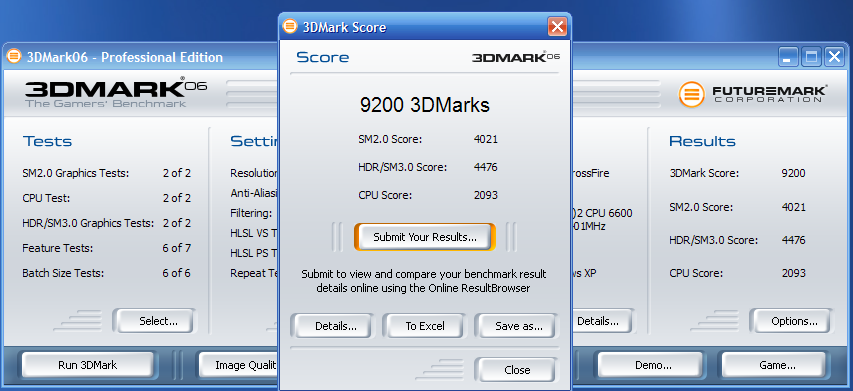Open score Details in the dialog
This screenshot has width=853, height=391.
(336, 326)
